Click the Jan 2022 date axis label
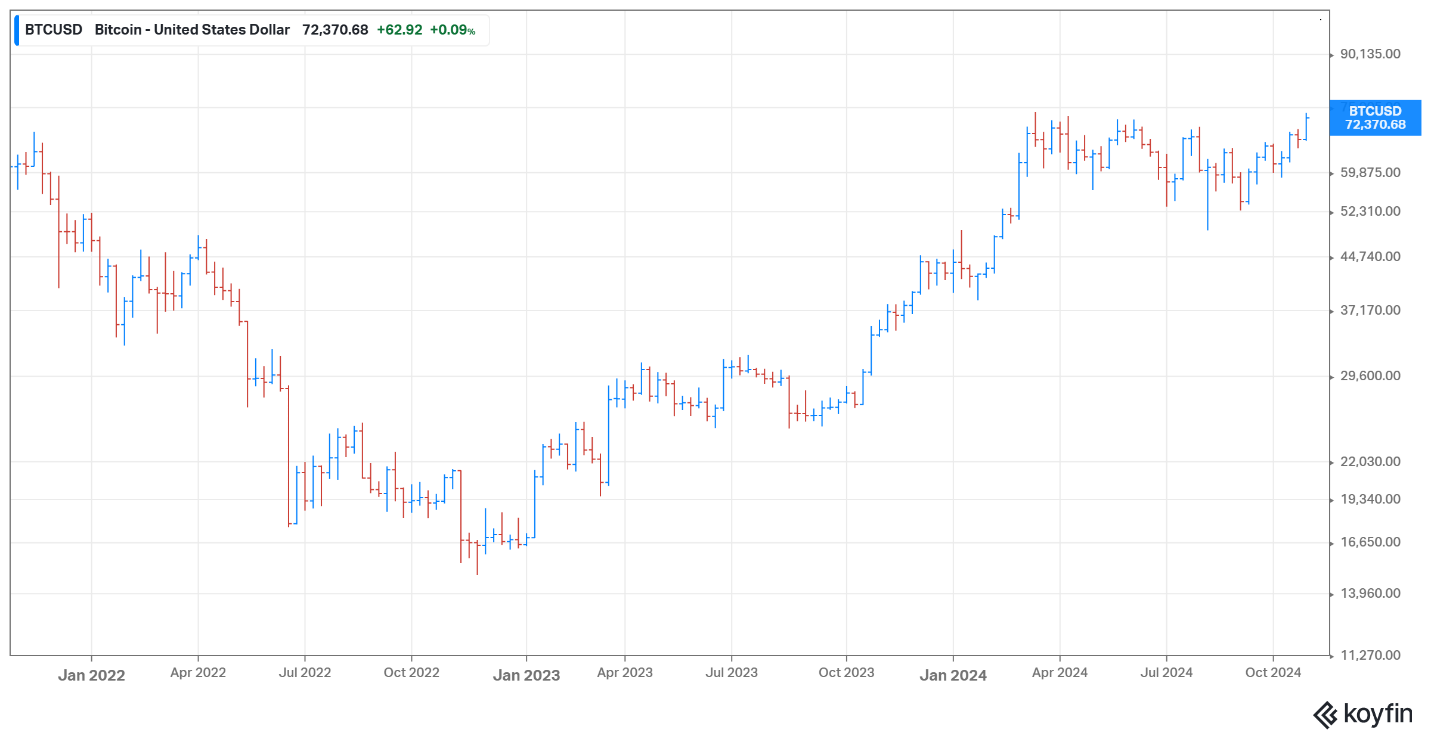1431x739 pixels. click(91, 675)
